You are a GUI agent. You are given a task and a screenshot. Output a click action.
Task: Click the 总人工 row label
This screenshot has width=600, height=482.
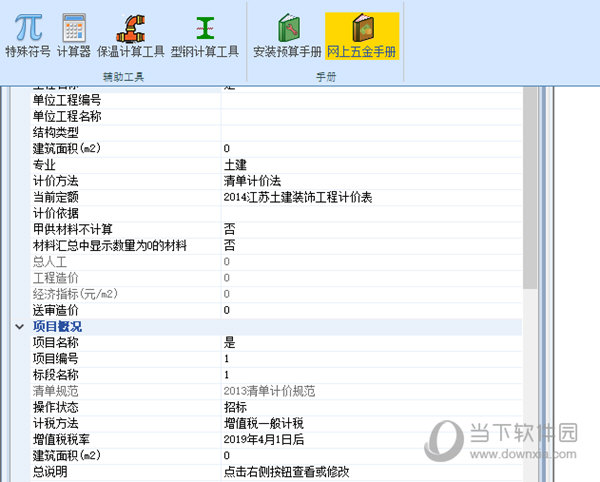click(x=50, y=262)
